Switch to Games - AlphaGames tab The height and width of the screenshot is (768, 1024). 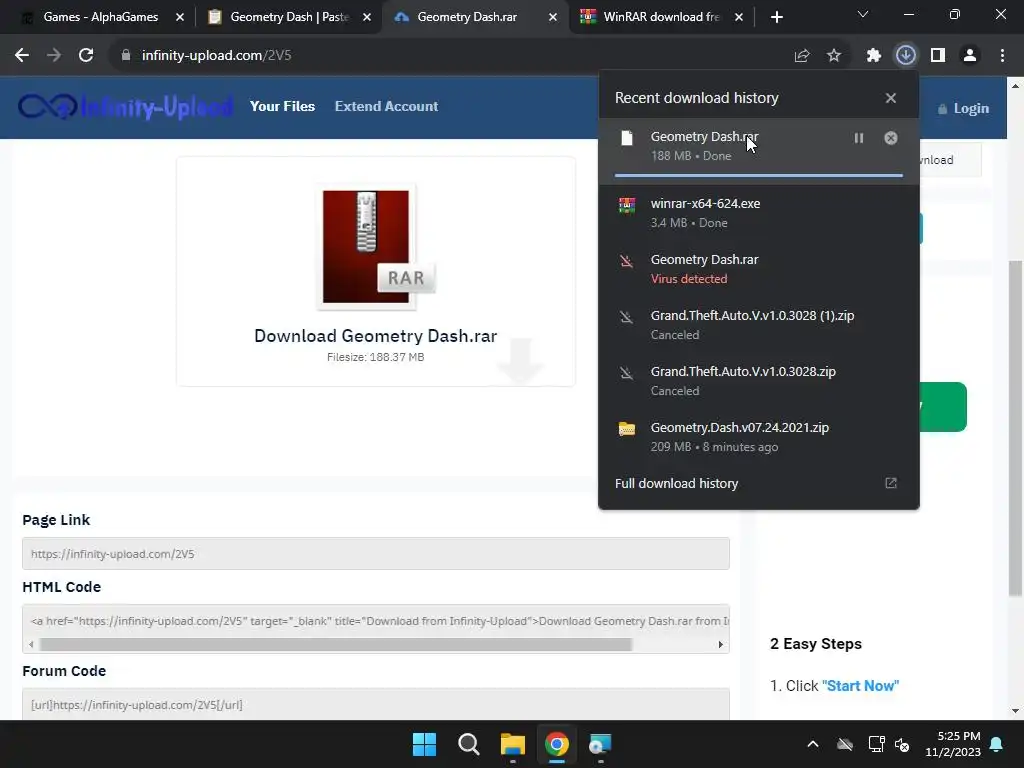tap(101, 17)
